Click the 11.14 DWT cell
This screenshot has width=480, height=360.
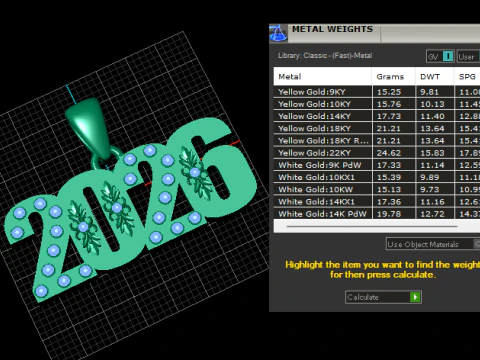pos(435,165)
